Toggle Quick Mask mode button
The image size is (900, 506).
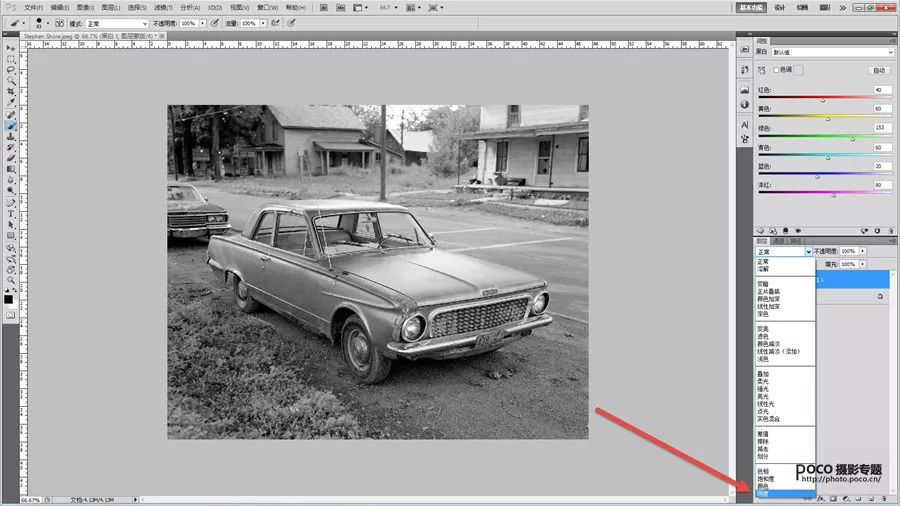click(10, 315)
